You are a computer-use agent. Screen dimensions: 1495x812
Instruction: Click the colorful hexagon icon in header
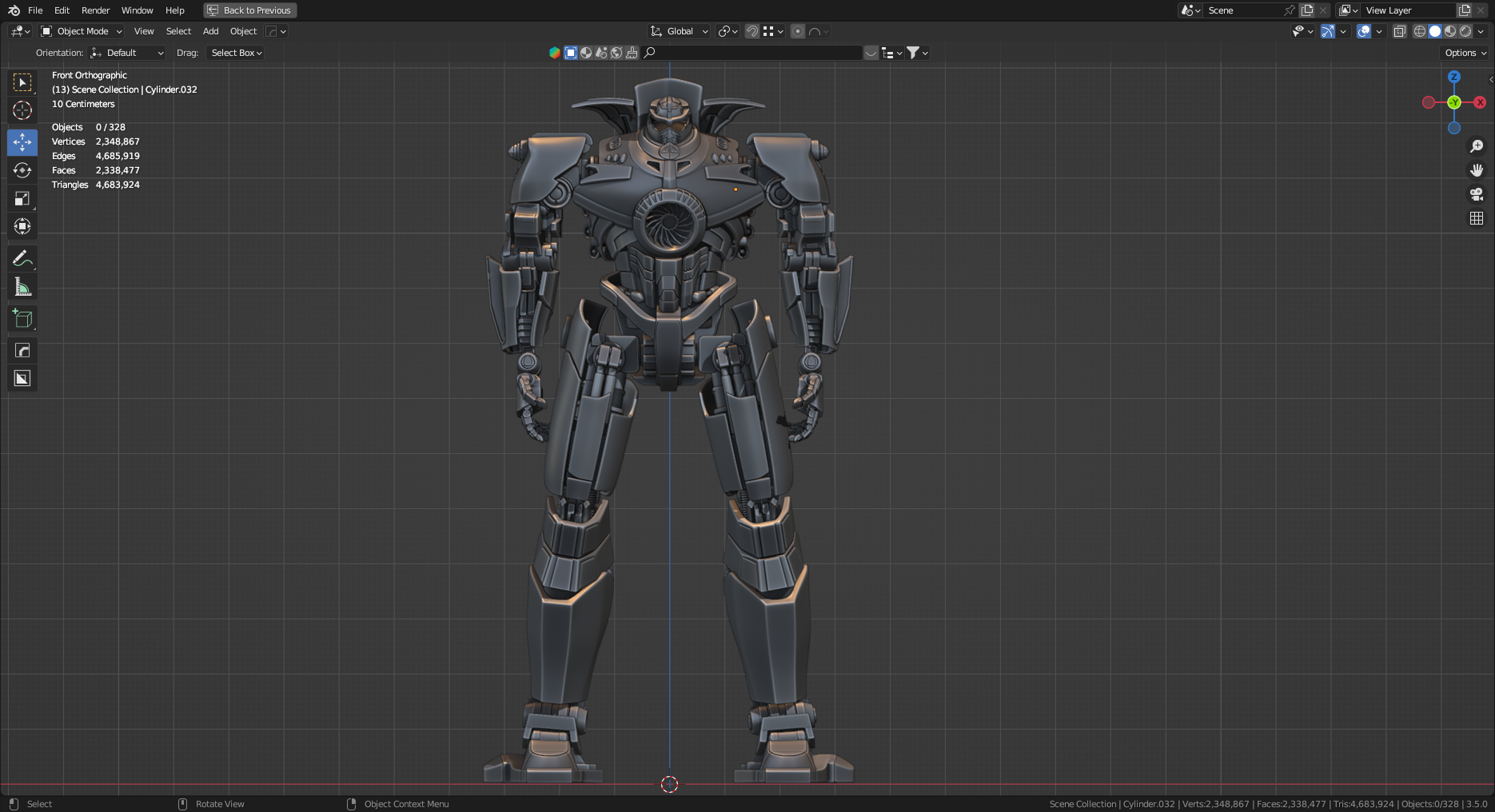point(555,53)
